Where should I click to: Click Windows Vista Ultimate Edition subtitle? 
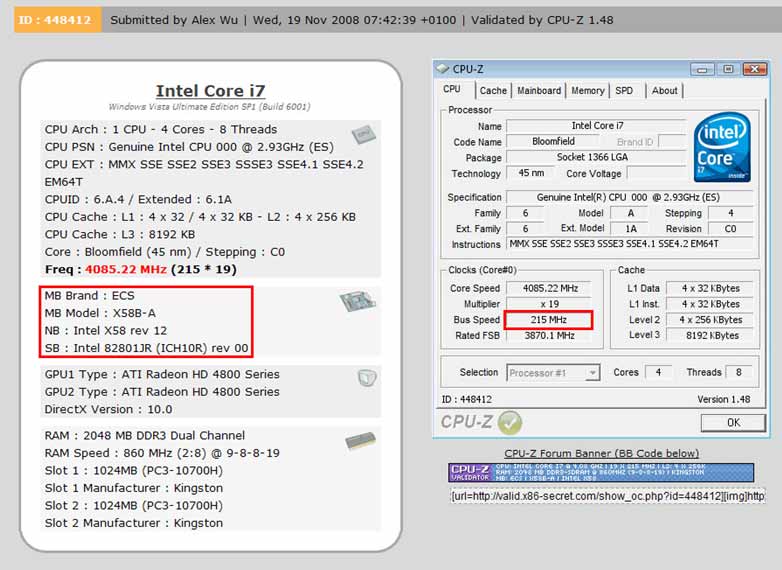(x=209, y=107)
